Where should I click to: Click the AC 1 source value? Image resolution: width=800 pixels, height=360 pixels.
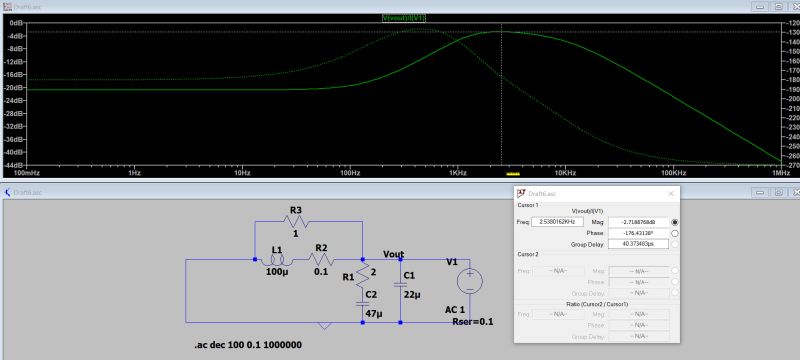click(x=455, y=310)
